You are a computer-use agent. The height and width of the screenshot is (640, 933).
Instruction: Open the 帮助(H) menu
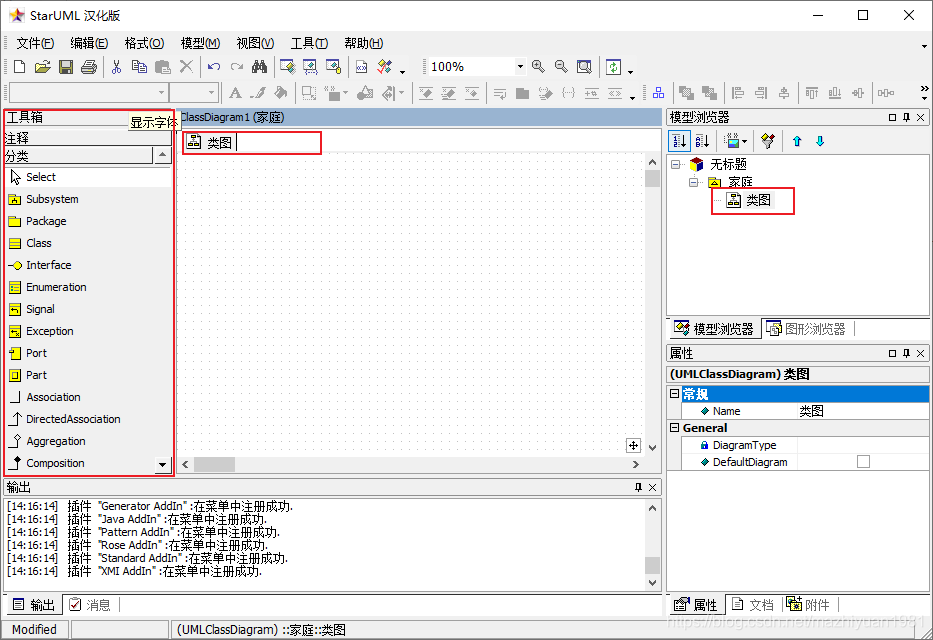pyautogui.click(x=364, y=43)
